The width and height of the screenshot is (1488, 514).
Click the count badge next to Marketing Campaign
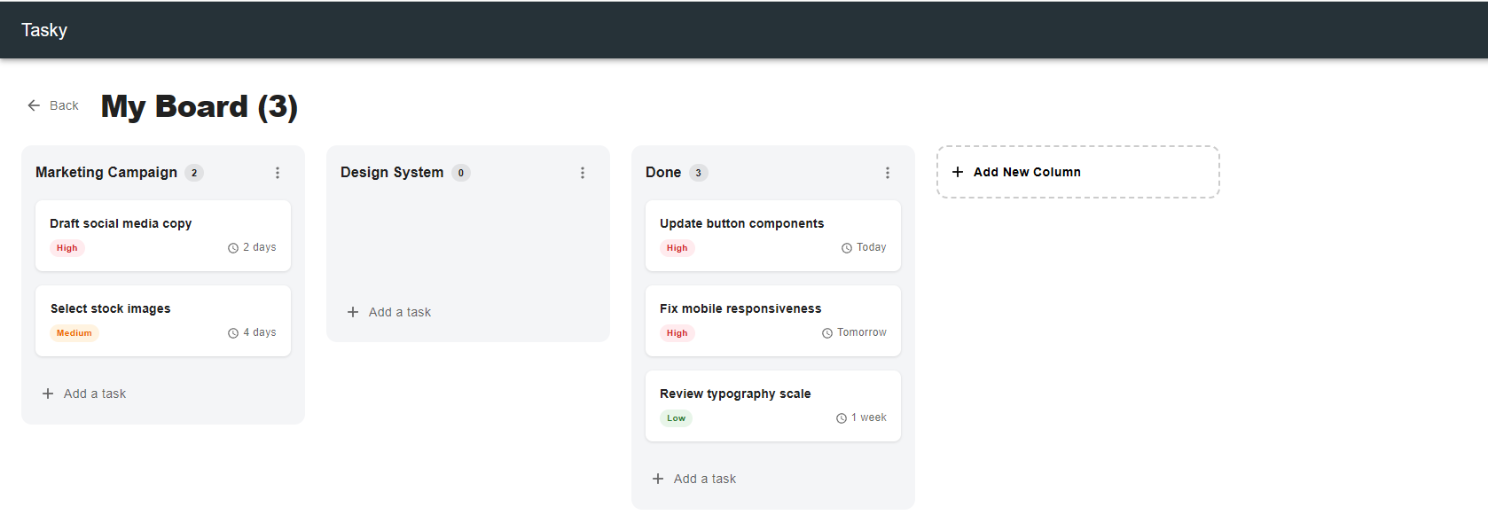194,173
